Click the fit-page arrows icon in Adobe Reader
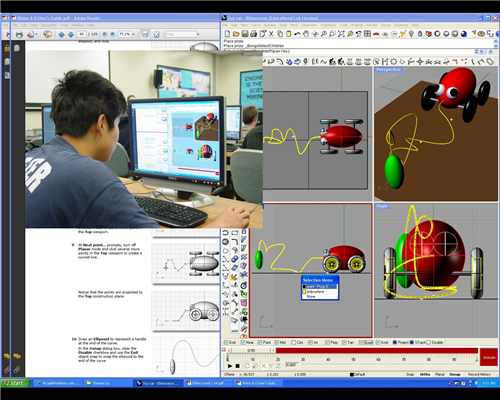Screen dimensions: 500x400 click(x=156, y=34)
